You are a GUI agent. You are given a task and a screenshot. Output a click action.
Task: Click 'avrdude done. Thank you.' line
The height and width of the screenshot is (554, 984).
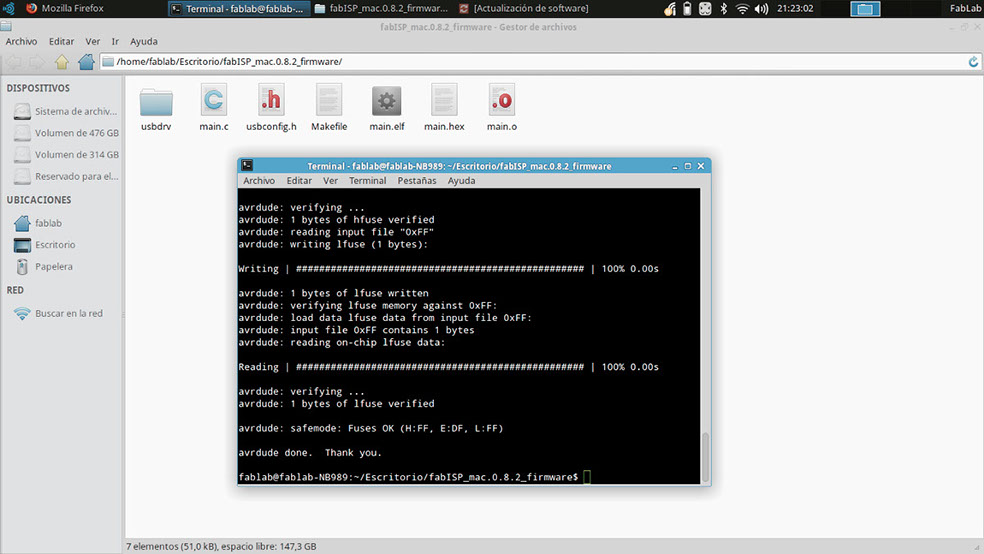310,453
